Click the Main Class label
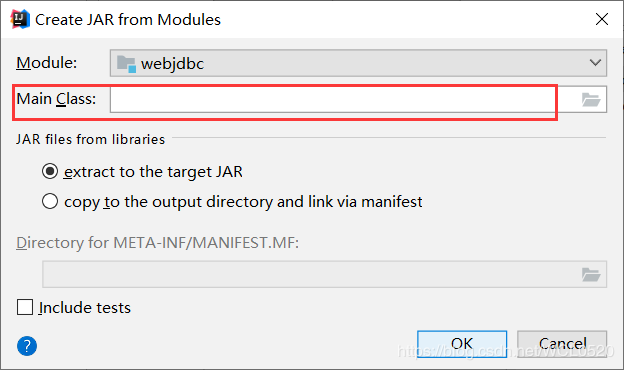Image resolution: width=624 pixels, height=370 pixels. [56, 99]
